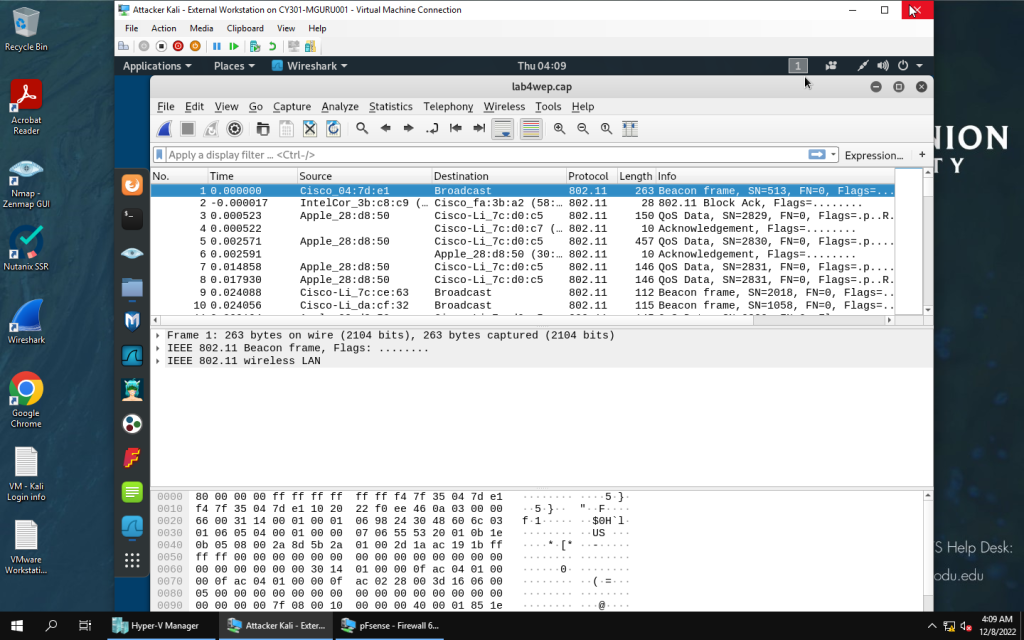
Task: Open the terminal icon in Kali dock
Action: 132,219
